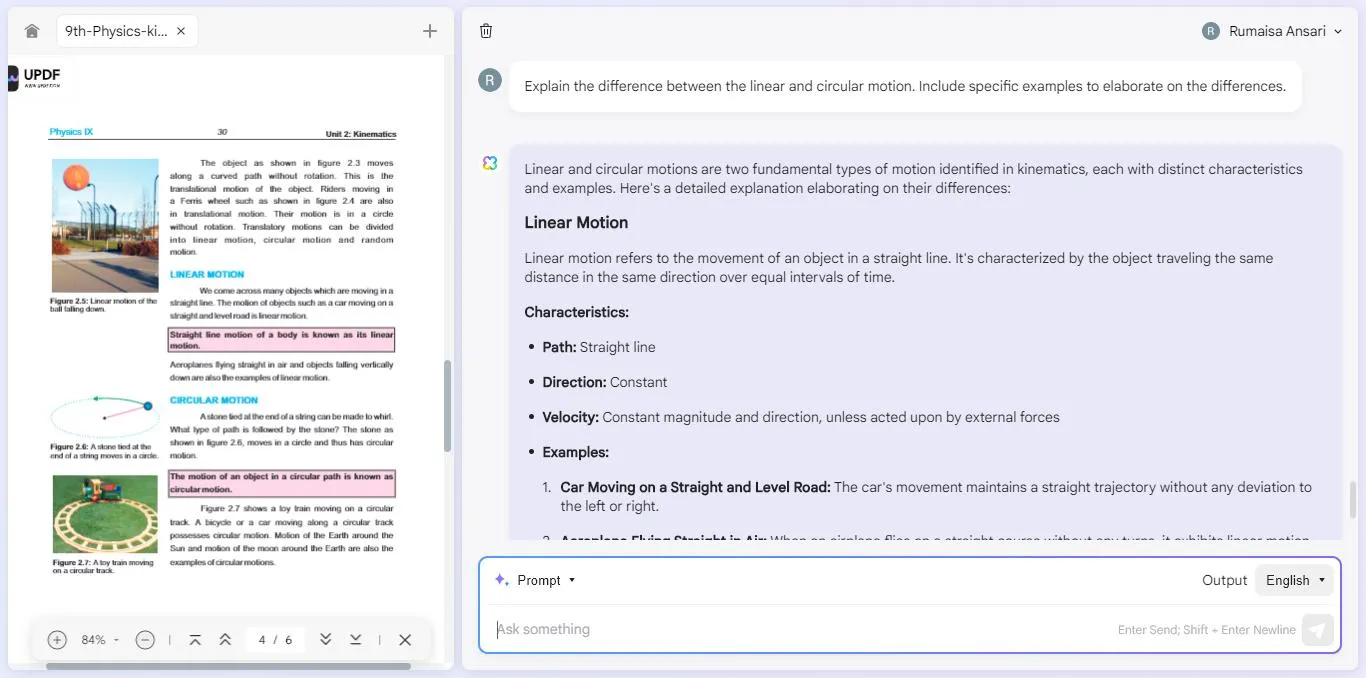Zoom out the PDF with minus icon
Screen dimensions: 1366x678
(145, 640)
